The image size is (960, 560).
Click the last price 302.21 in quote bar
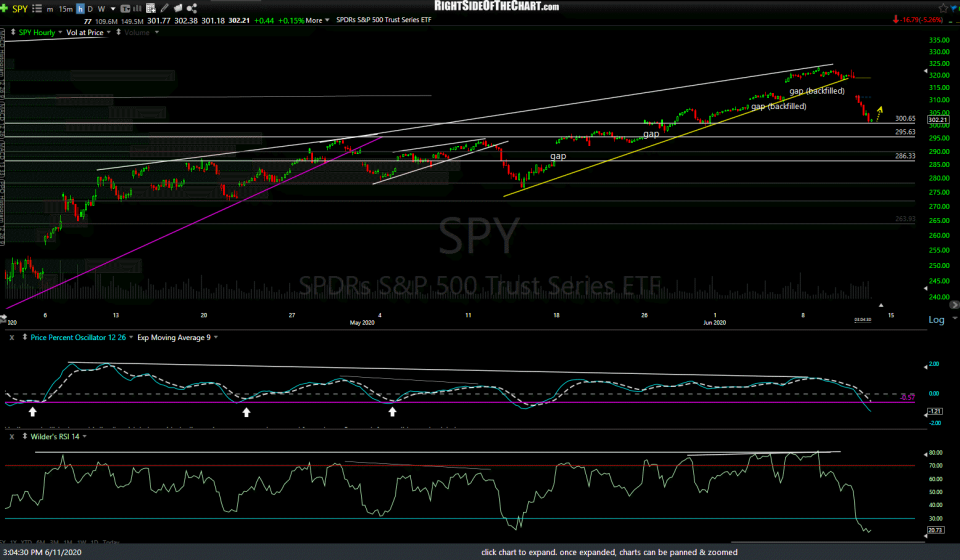pyautogui.click(x=239, y=20)
